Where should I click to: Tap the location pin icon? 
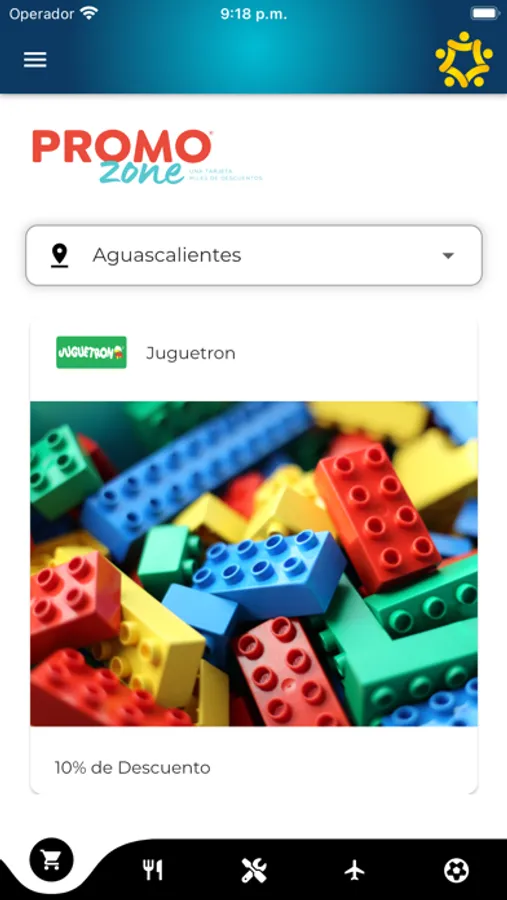[x=59, y=255]
